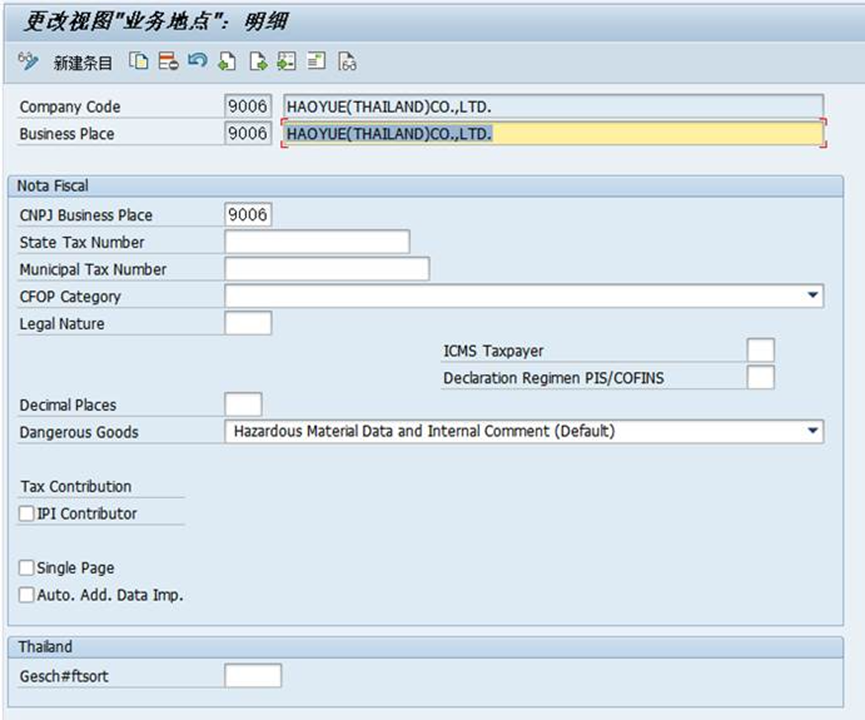Click the ICMS Taxpayer label
The width and height of the screenshot is (865, 720).
click(x=493, y=351)
